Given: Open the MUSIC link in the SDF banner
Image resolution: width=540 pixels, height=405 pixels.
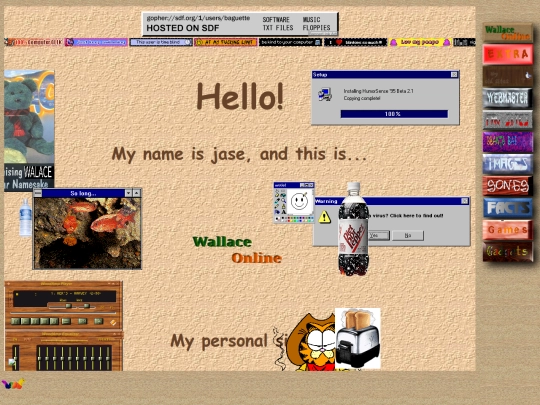Looking at the screenshot, I should click(311, 20).
